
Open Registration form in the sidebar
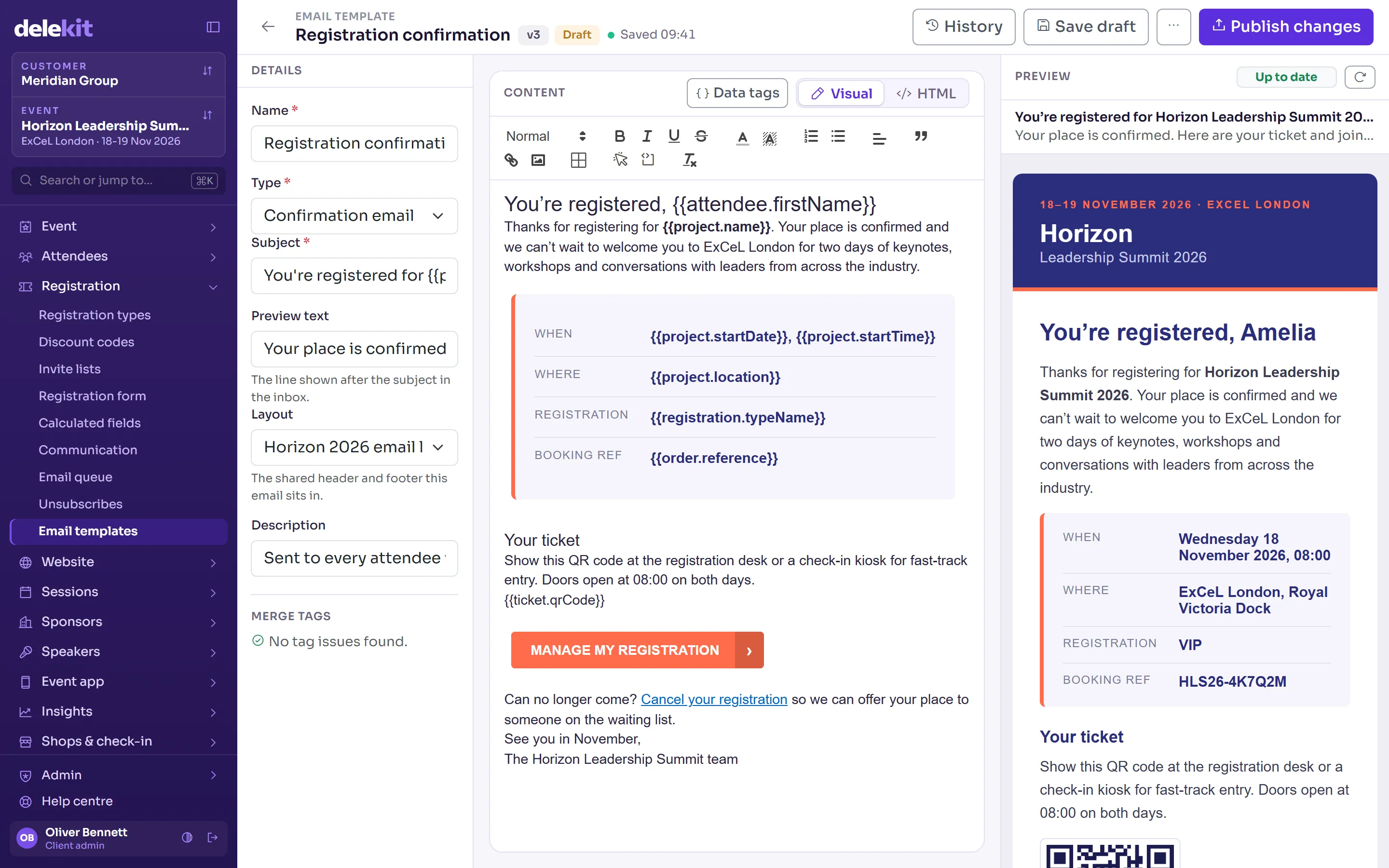pyautogui.click(x=92, y=396)
